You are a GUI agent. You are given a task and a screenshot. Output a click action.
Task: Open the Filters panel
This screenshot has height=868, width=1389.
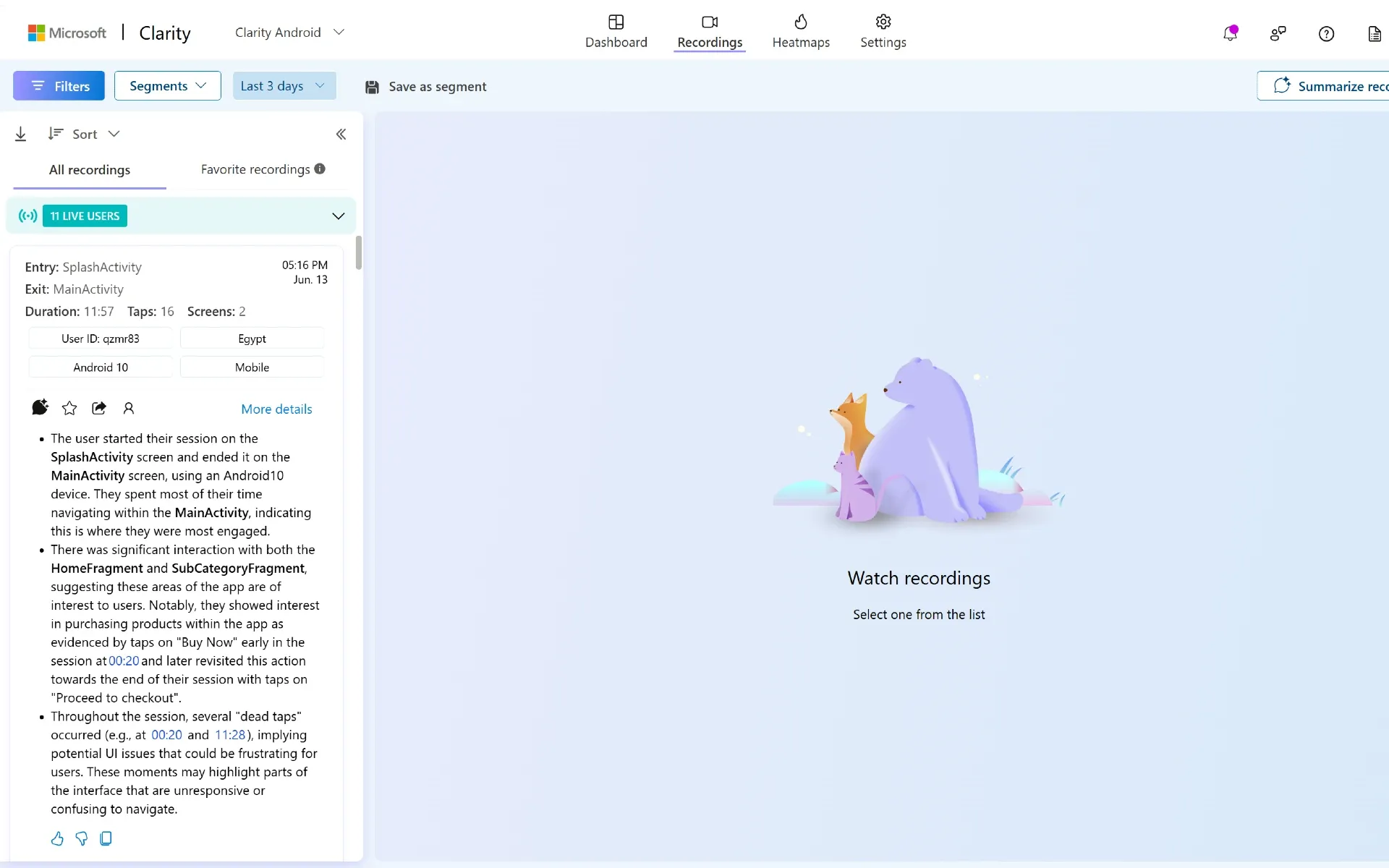pos(59,86)
